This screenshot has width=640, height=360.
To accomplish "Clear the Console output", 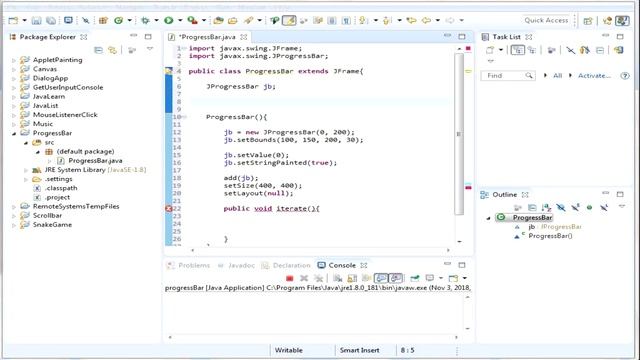I will [x=338, y=278].
